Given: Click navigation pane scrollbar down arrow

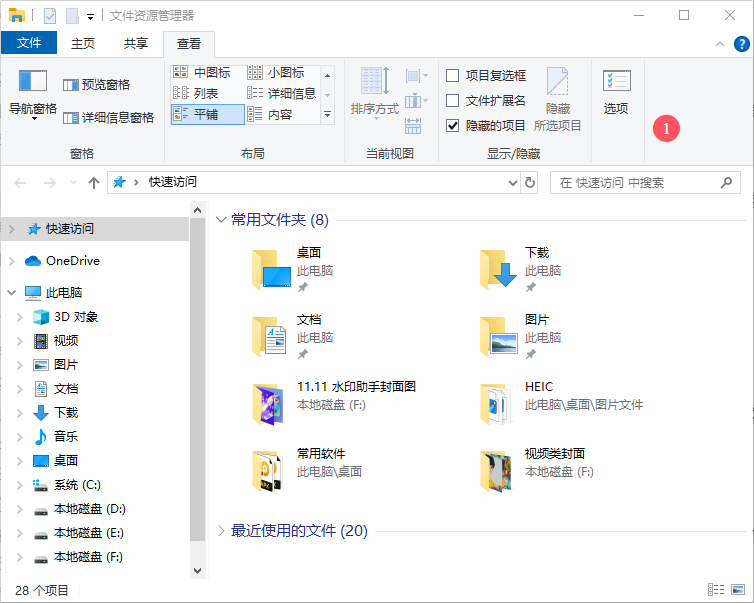Looking at the screenshot, I should 197,570.
